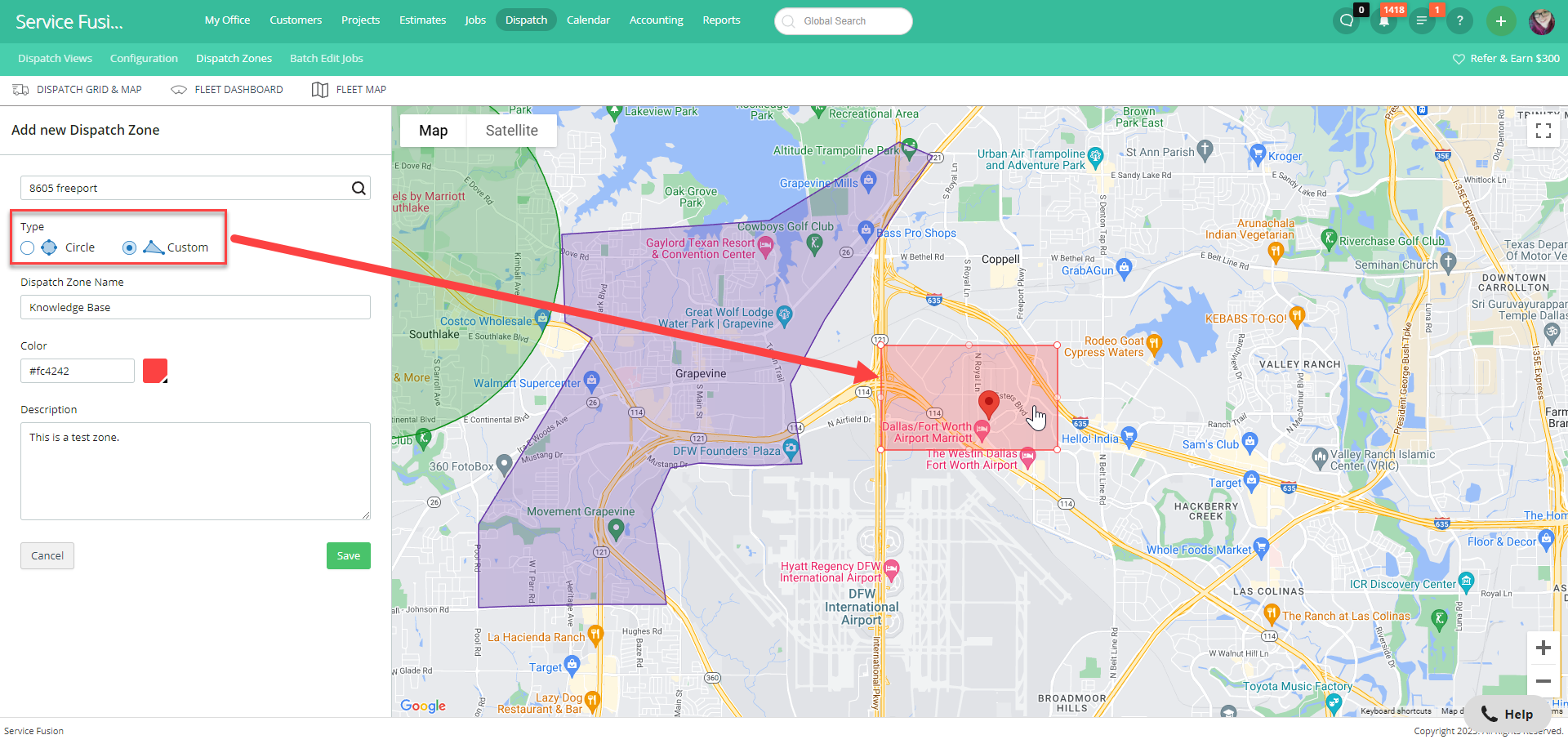The width and height of the screenshot is (1568, 744).
Task: Open the Dispatch menu
Action: point(526,20)
